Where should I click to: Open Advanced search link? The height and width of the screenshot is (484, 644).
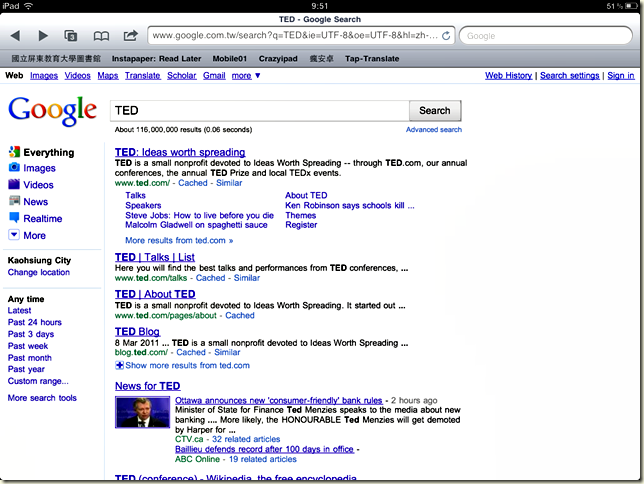[434, 130]
